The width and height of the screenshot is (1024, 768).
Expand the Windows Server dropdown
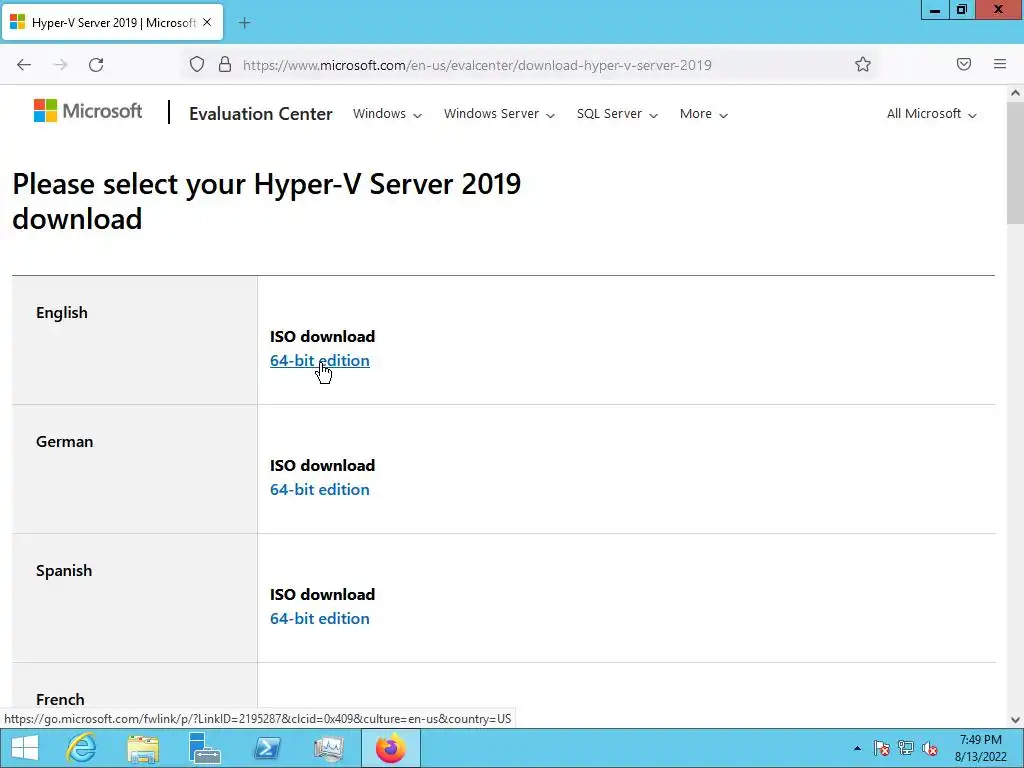point(500,114)
